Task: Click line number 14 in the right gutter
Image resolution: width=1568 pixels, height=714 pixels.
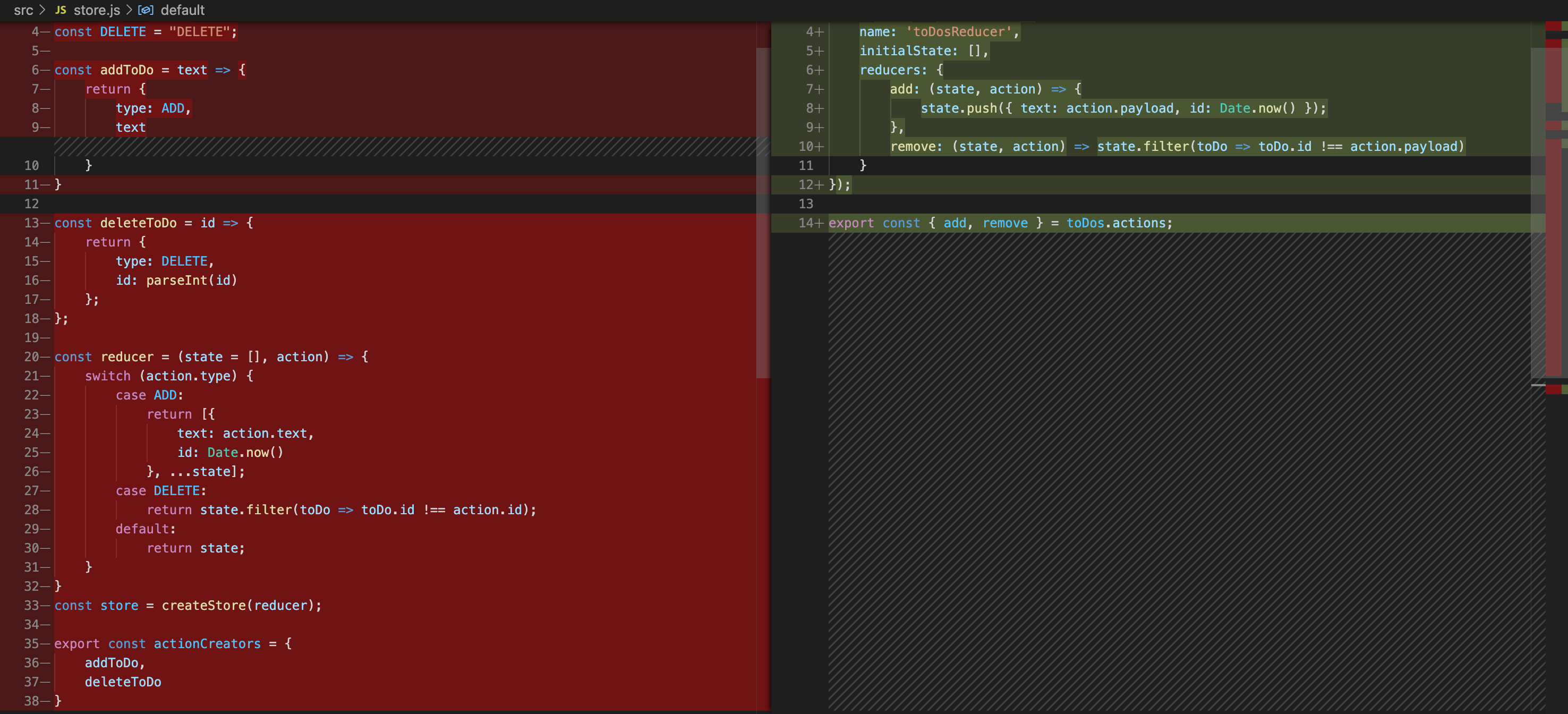Action: coord(806,223)
